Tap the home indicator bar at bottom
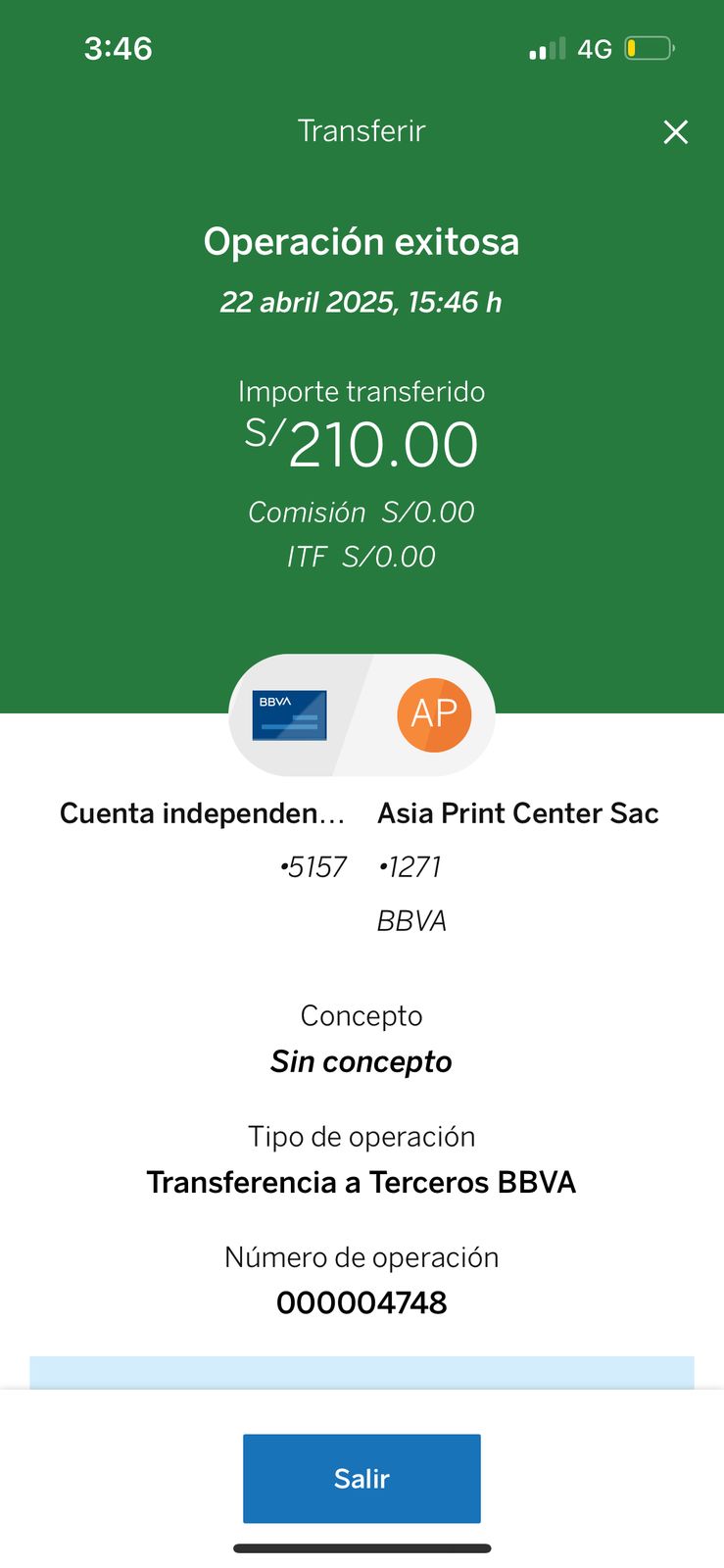724x1568 pixels. click(362, 1548)
